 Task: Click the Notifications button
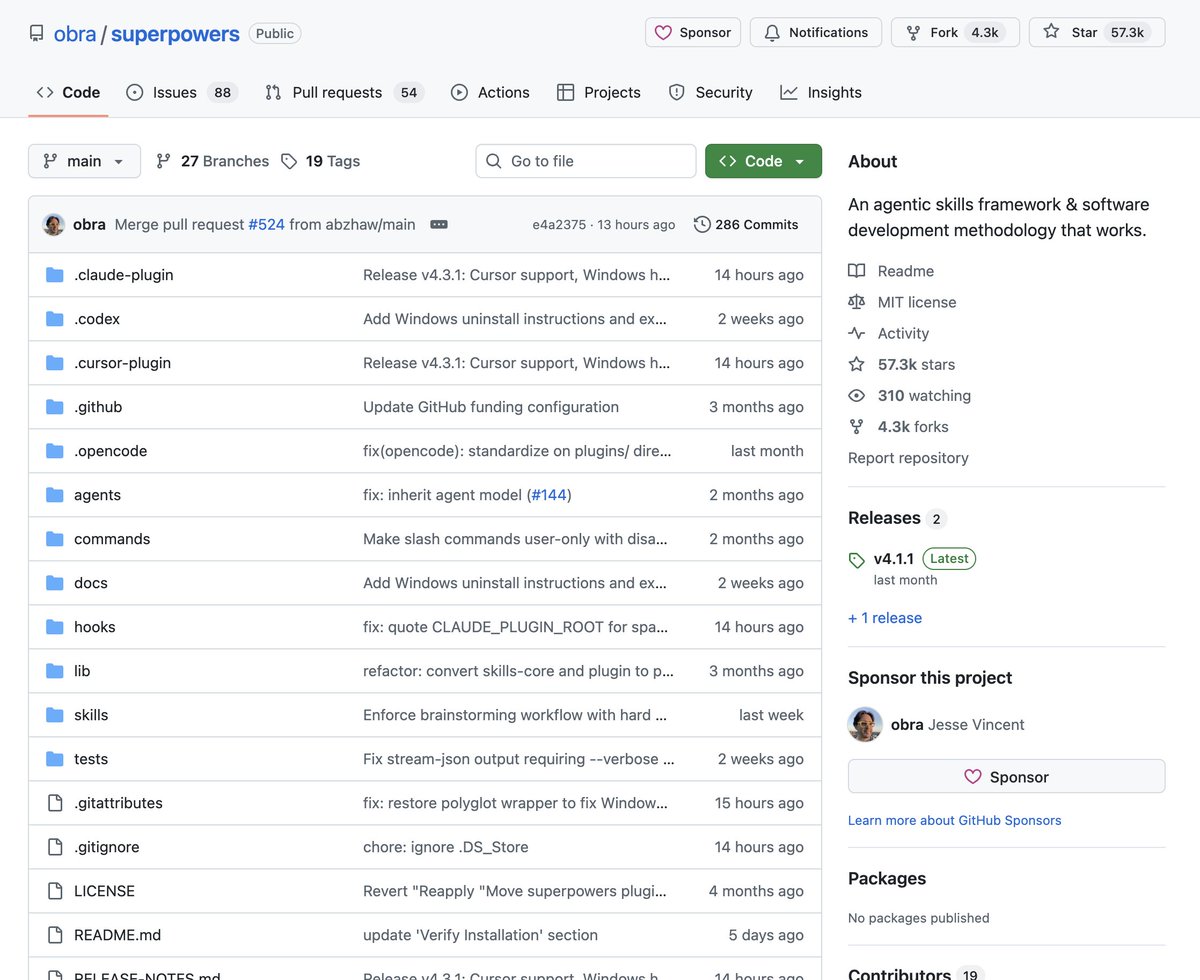(x=816, y=32)
